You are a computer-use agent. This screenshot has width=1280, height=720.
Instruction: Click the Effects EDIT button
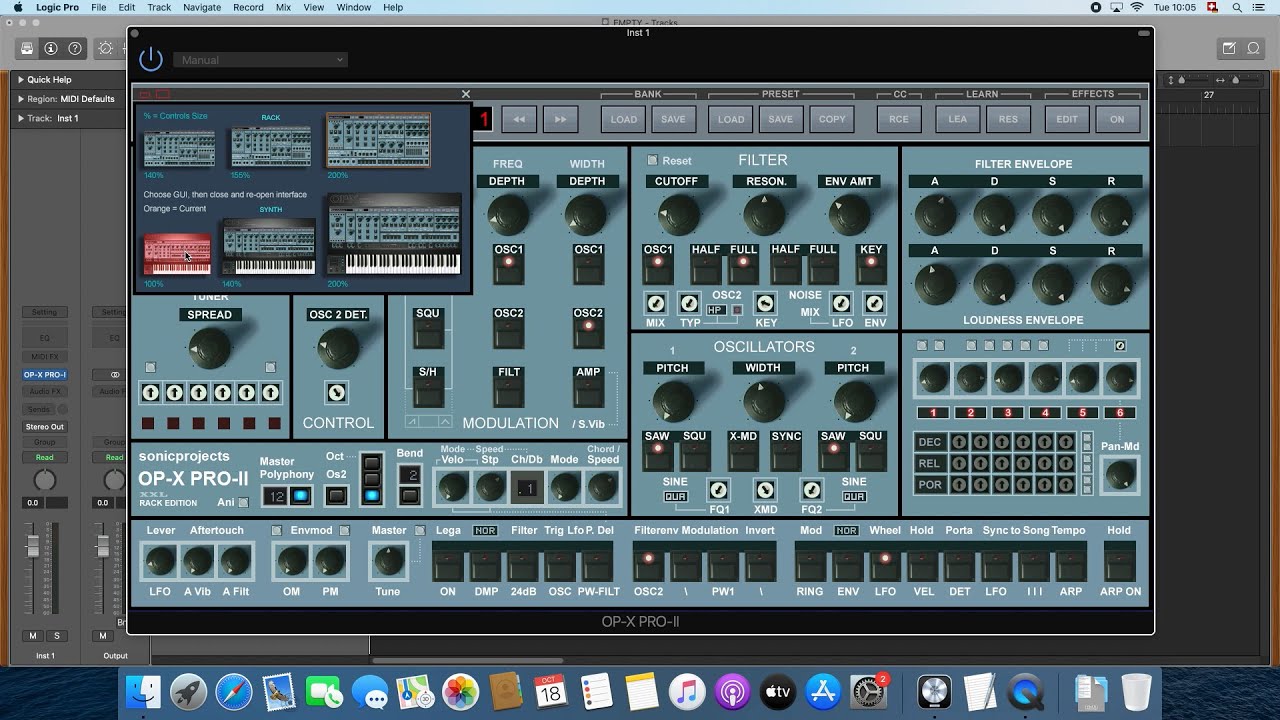1067,119
